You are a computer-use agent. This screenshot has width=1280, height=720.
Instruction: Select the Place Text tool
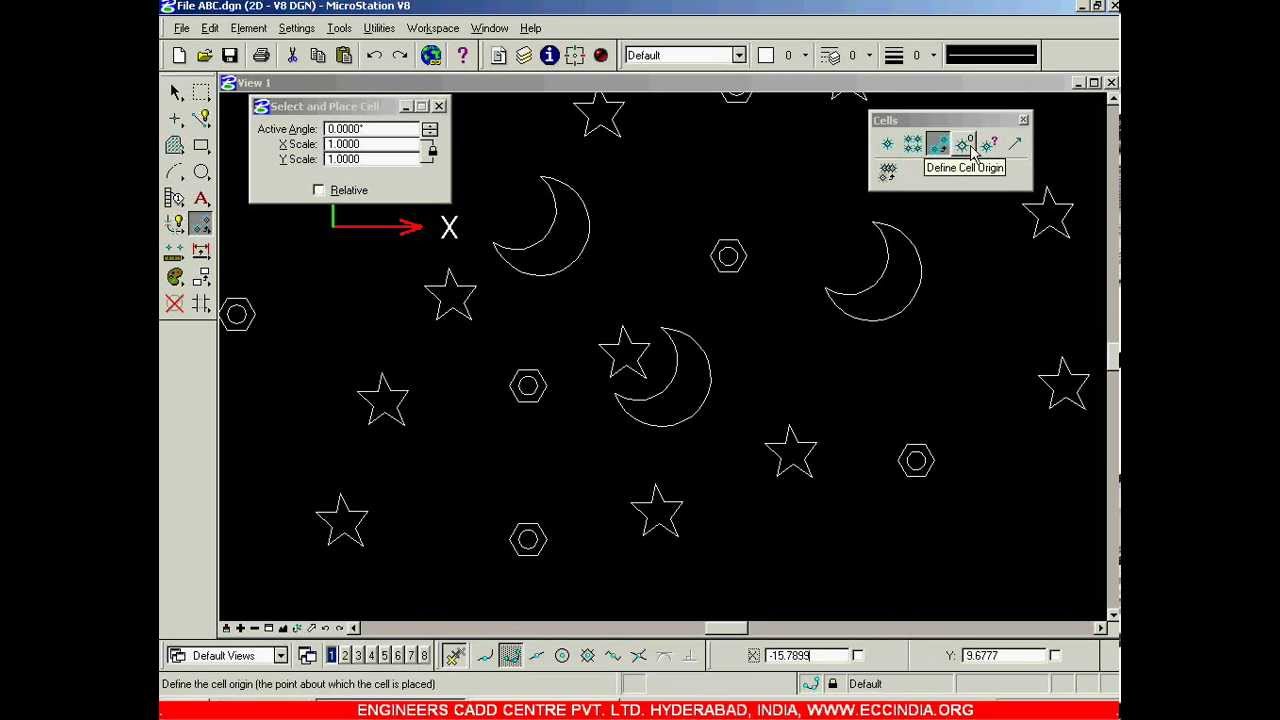pos(201,198)
